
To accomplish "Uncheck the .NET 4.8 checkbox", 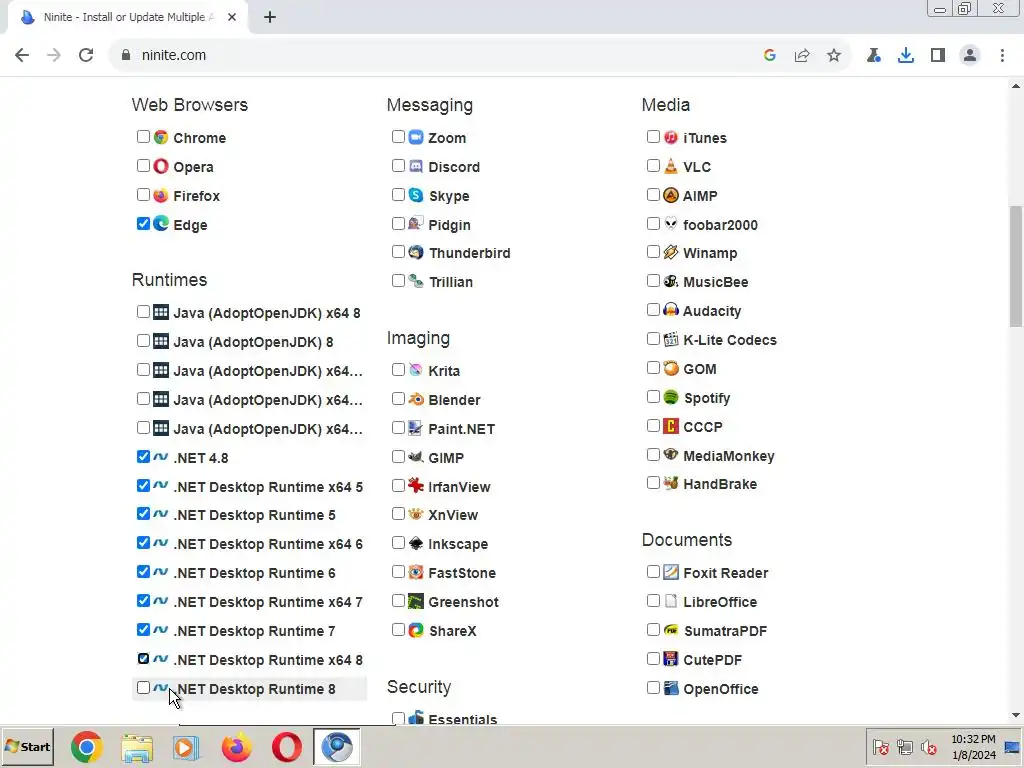I will [143, 456].
